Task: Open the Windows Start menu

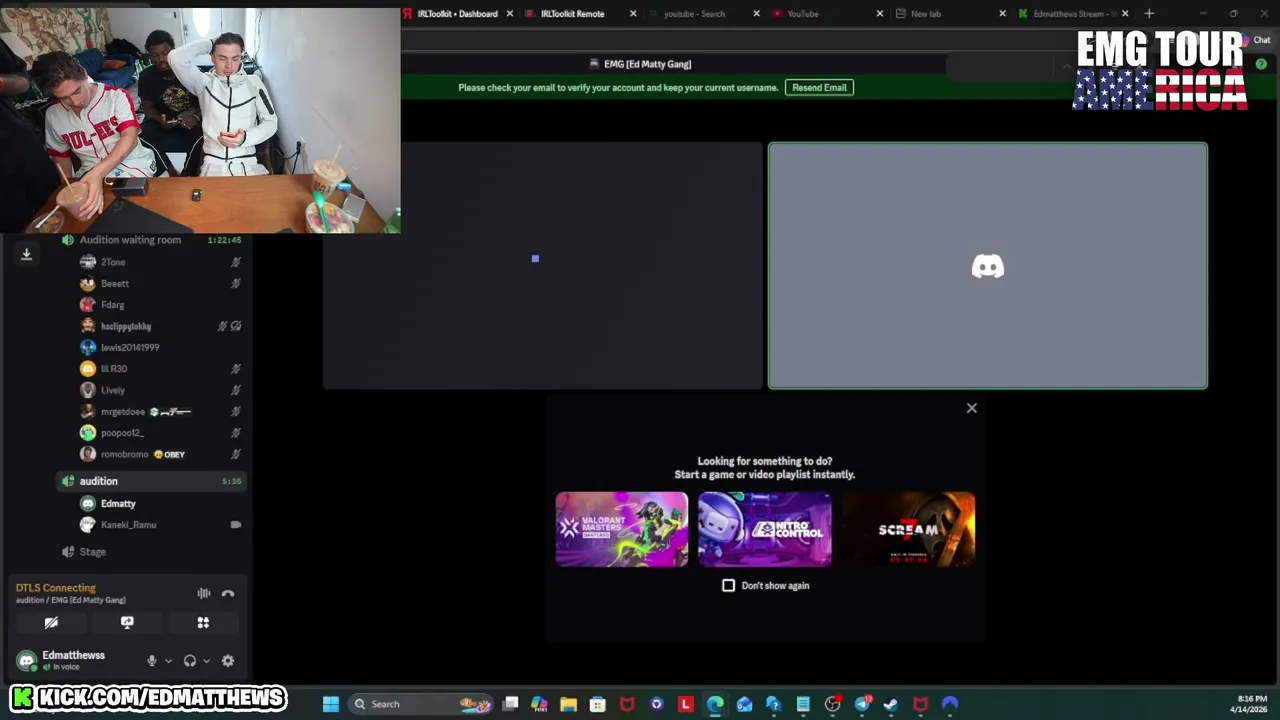Action: [x=331, y=704]
